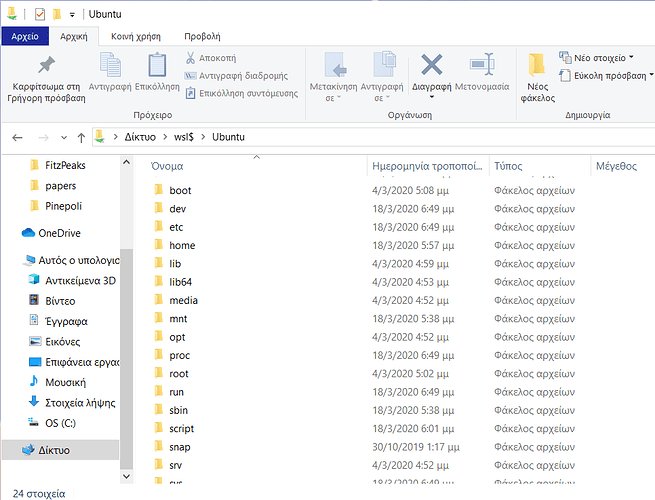Go forward with the right arrow
Viewport: 655px width, 500px height.
tap(43, 137)
